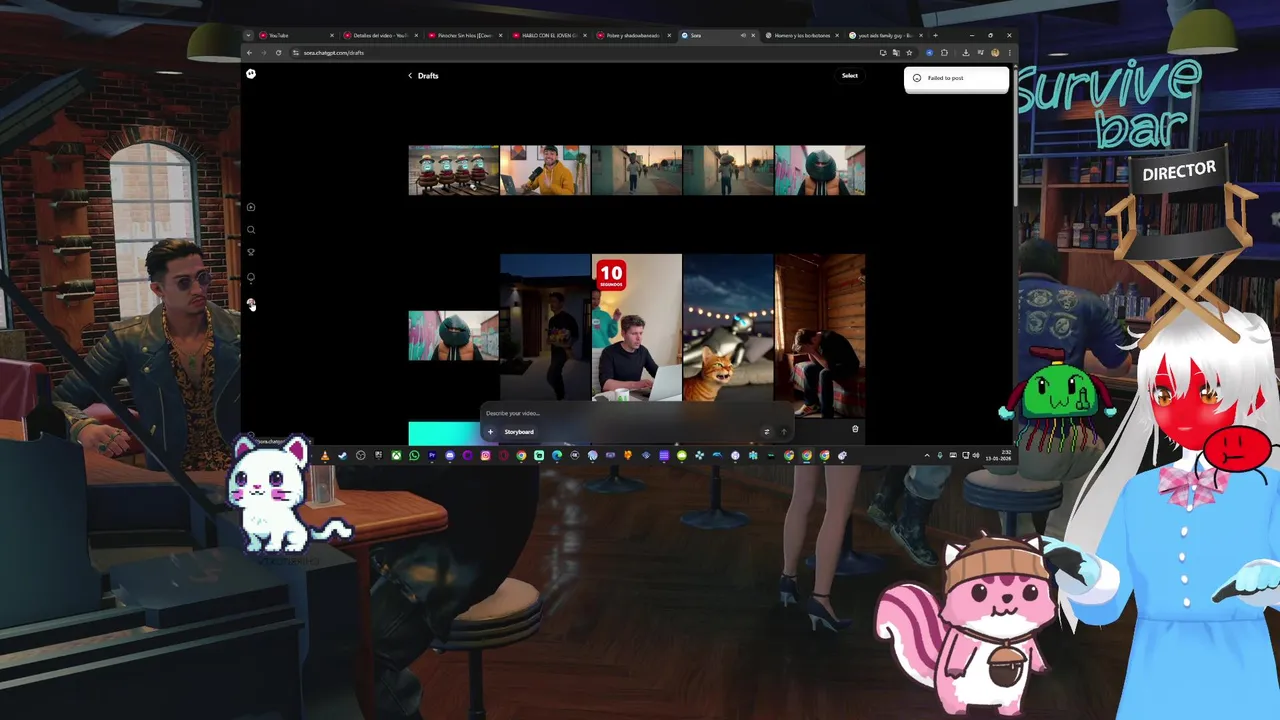The height and width of the screenshot is (720, 1280).
Task: Open the Storyboard option in the prompt bar
Action: coord(519,432)
